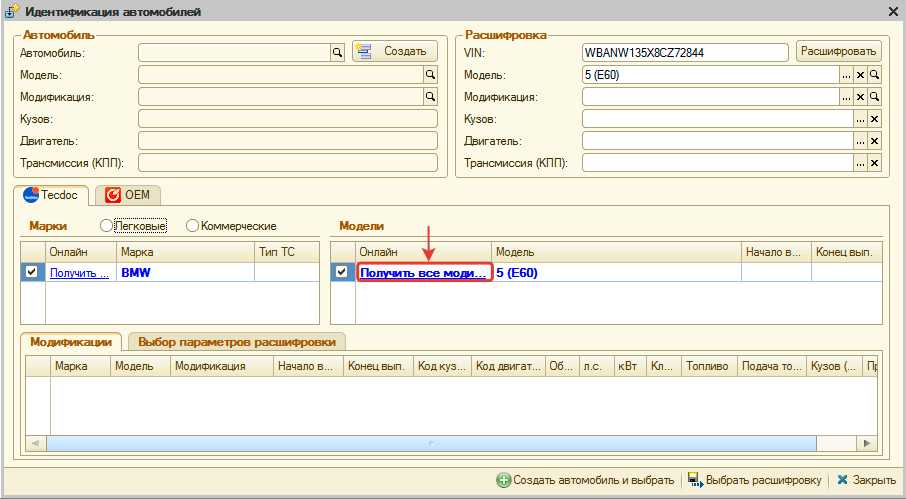This screenshot has width=906, height=499.
Task: Clear the Кузов decoding field with X
Action: tap(874, 119)
